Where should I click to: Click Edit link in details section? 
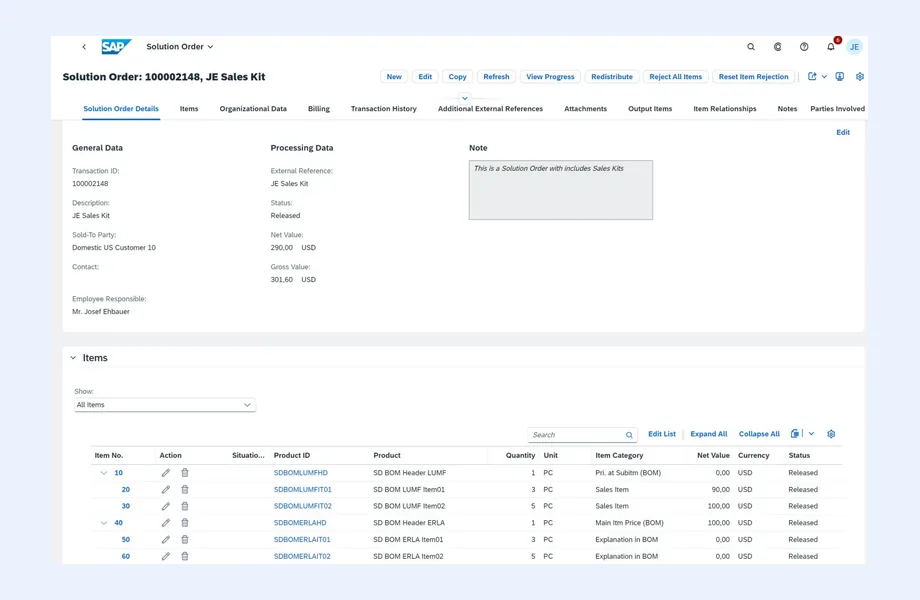click(x=843, y=133)
